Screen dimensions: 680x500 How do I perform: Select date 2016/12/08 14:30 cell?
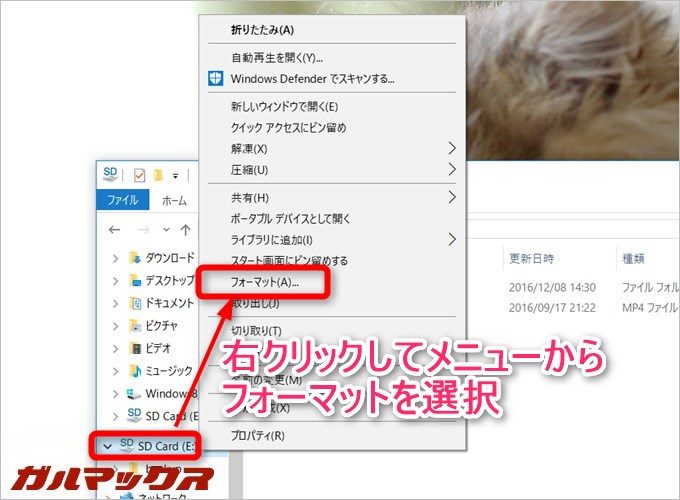click(x=552, y=287)
